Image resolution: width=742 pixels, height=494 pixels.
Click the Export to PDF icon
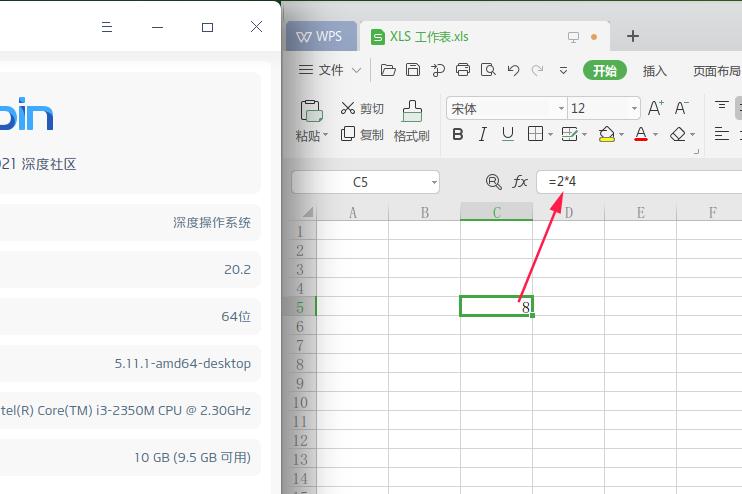click(438, 70)
